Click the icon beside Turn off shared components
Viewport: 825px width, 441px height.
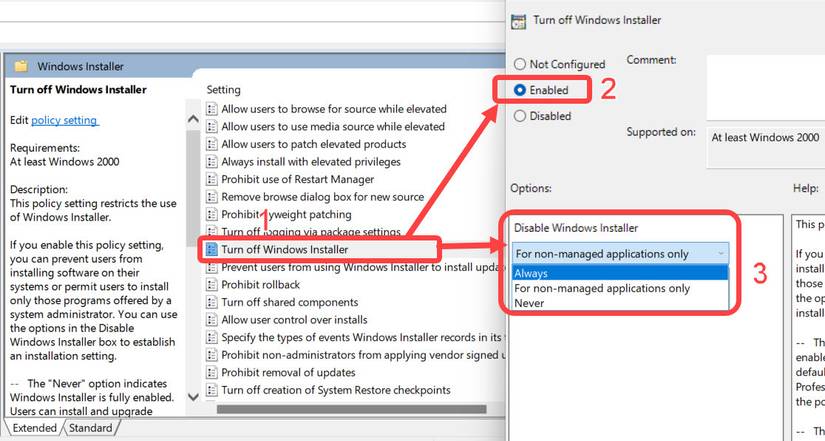point(211,302)
